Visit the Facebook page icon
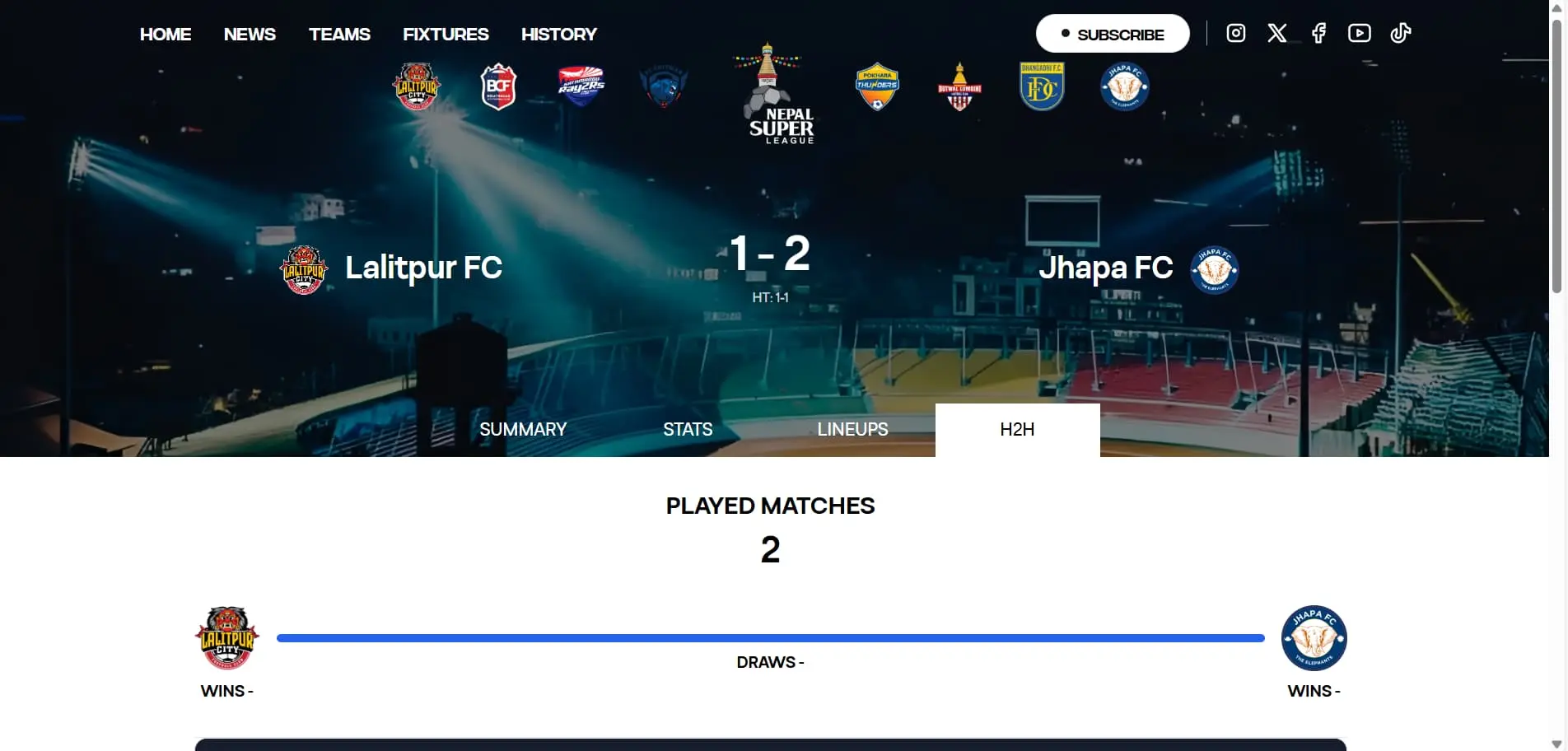The width and height of the screenshot is (1568, 751). coord(1318,33)
